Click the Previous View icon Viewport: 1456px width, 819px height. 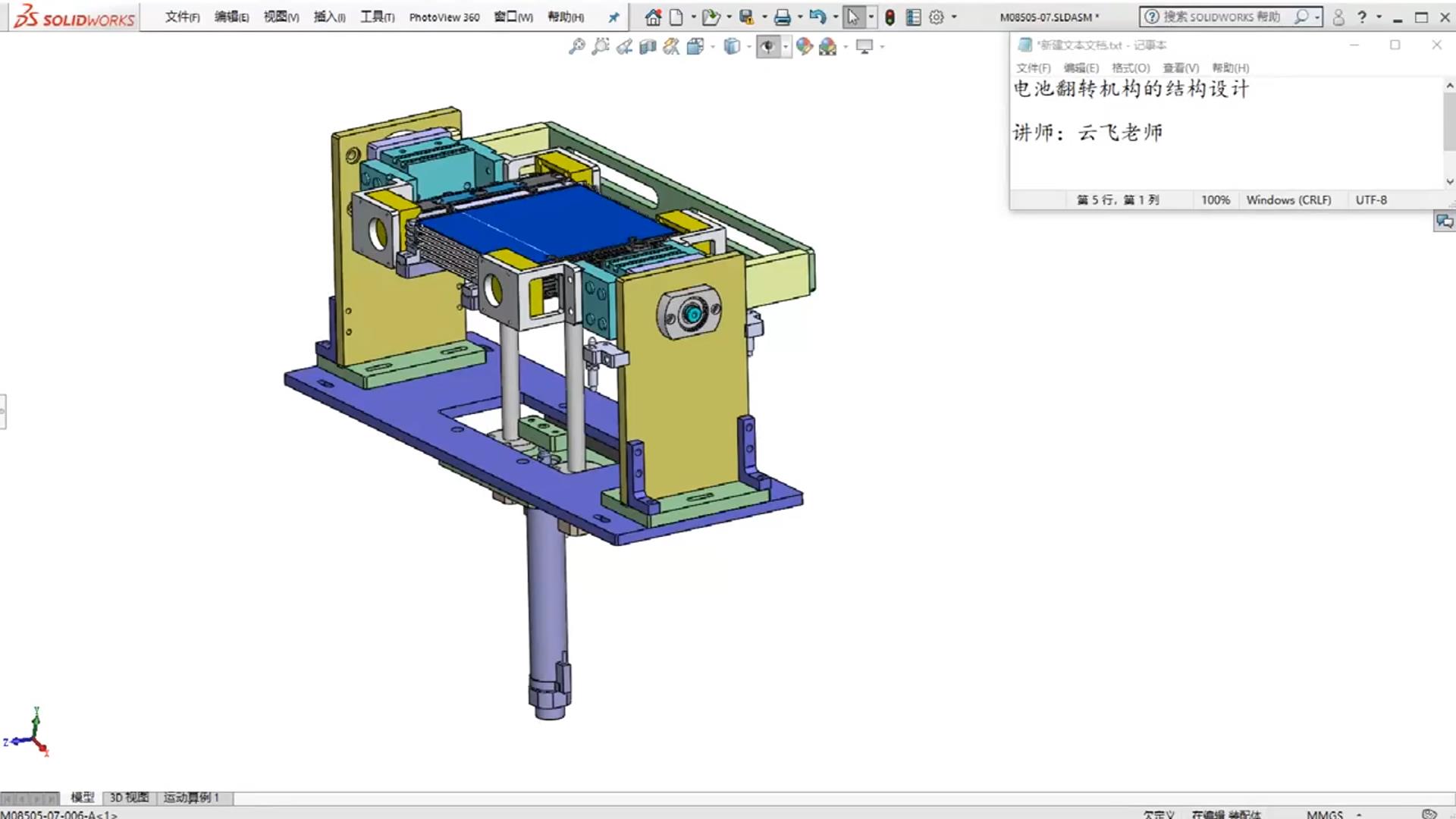coord(624,46)
